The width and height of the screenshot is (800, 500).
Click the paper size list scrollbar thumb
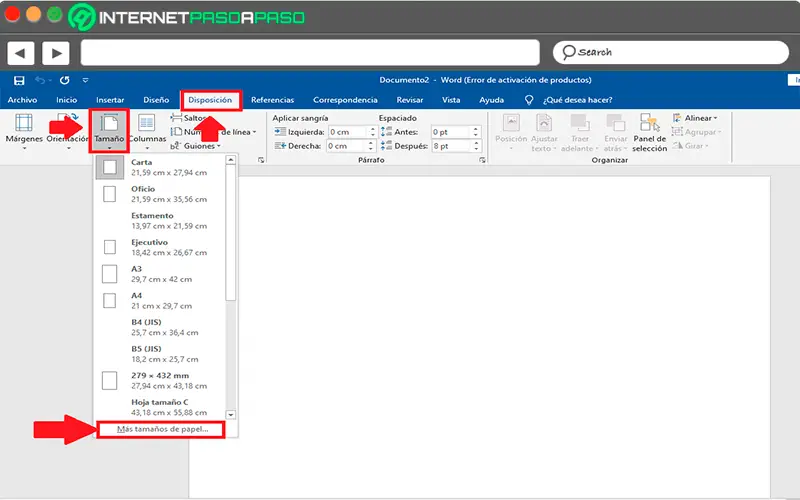pyautogui.click(x=231, y=232)
